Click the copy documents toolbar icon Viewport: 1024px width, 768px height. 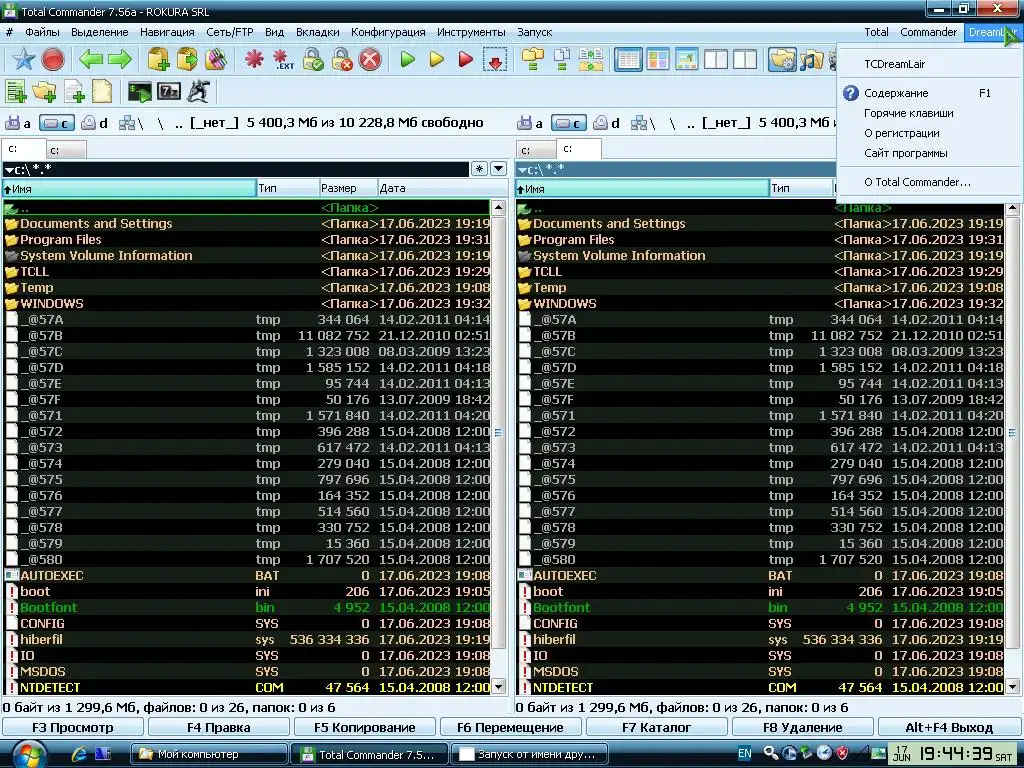click(x=562, y=59)
